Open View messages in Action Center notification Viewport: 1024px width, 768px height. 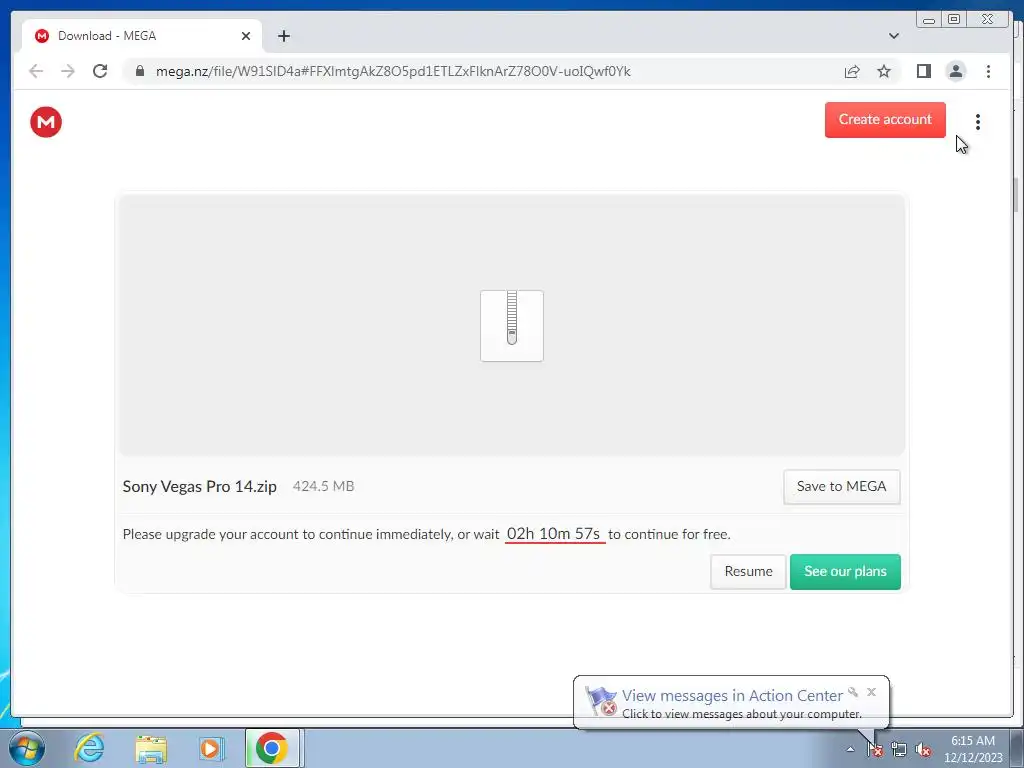(x=732, y=696)
